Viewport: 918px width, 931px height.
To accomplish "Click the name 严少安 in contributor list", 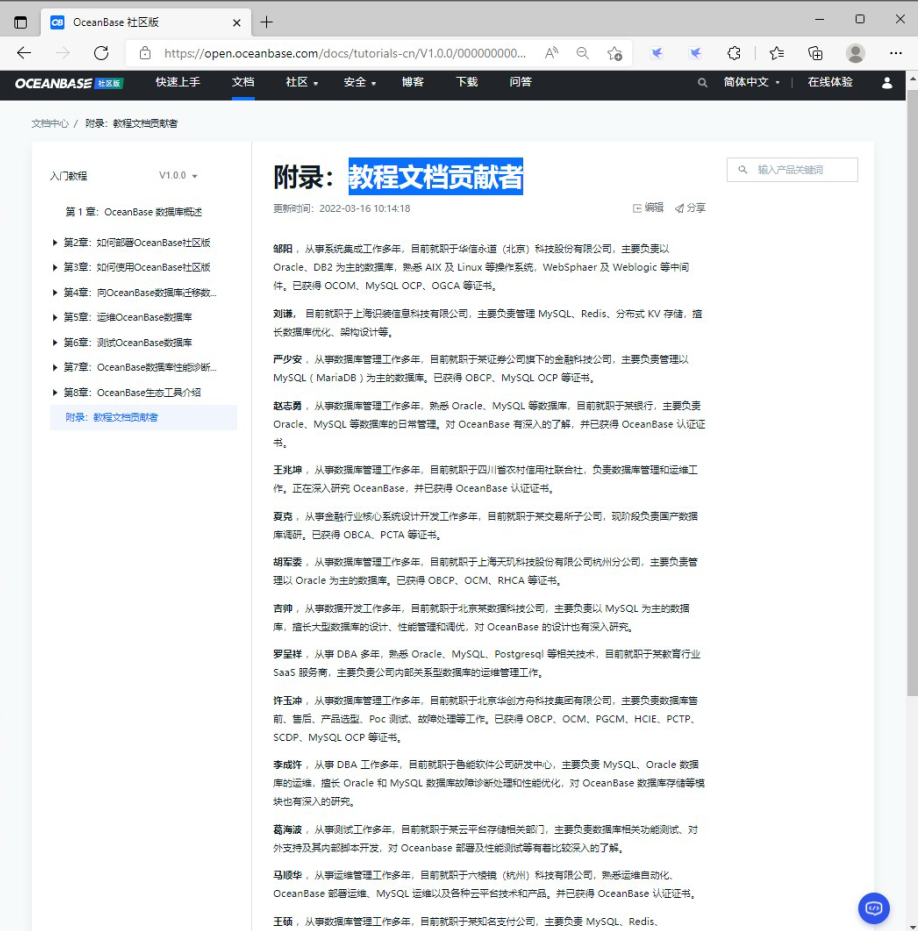I will [287, 359].
